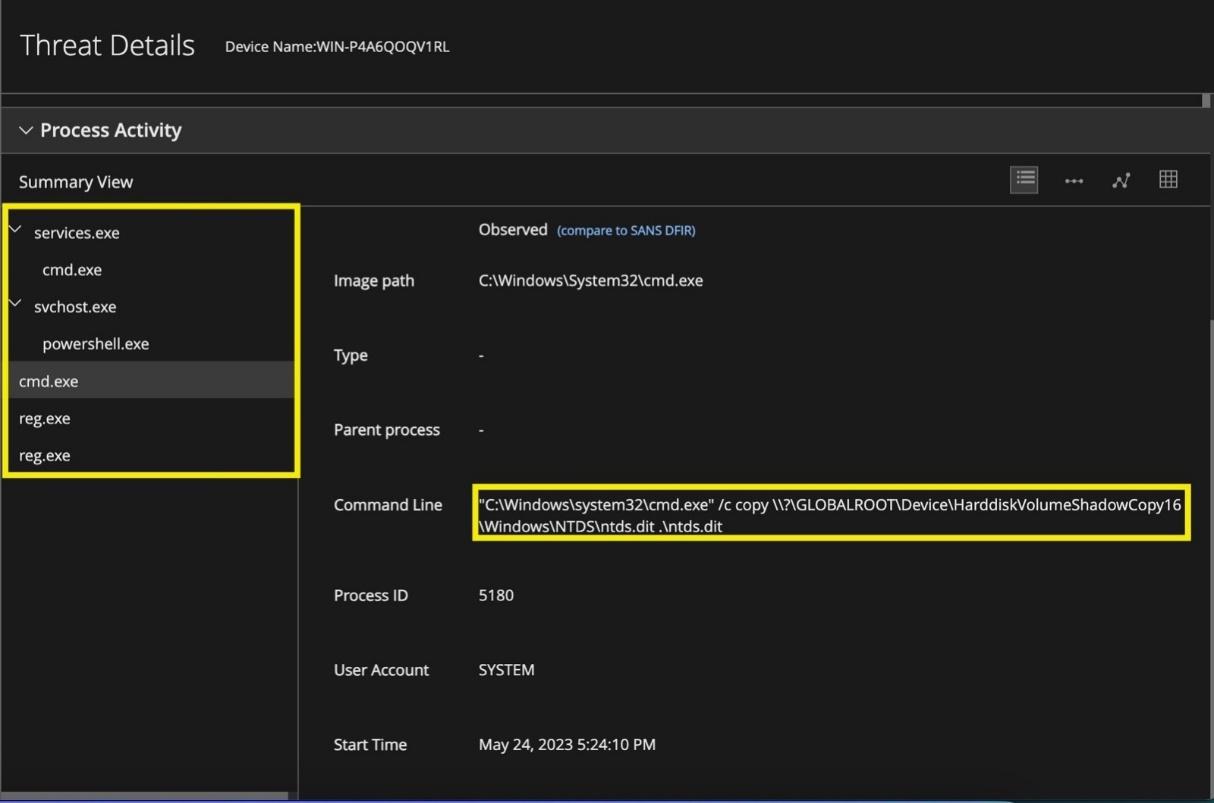Click the svchost.exe process name
The image size is (1214, 803).
point(75,307)
